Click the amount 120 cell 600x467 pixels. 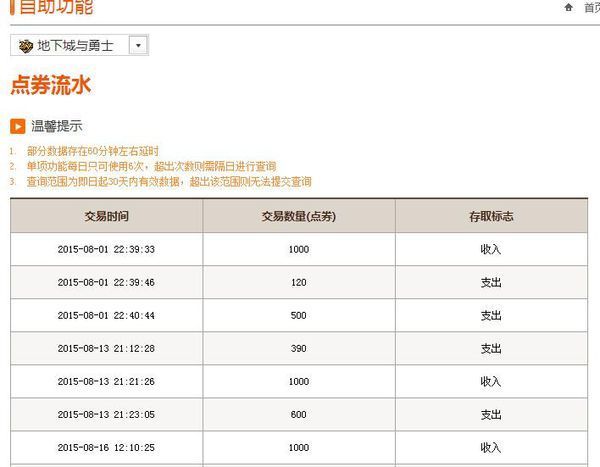[299, 282]
